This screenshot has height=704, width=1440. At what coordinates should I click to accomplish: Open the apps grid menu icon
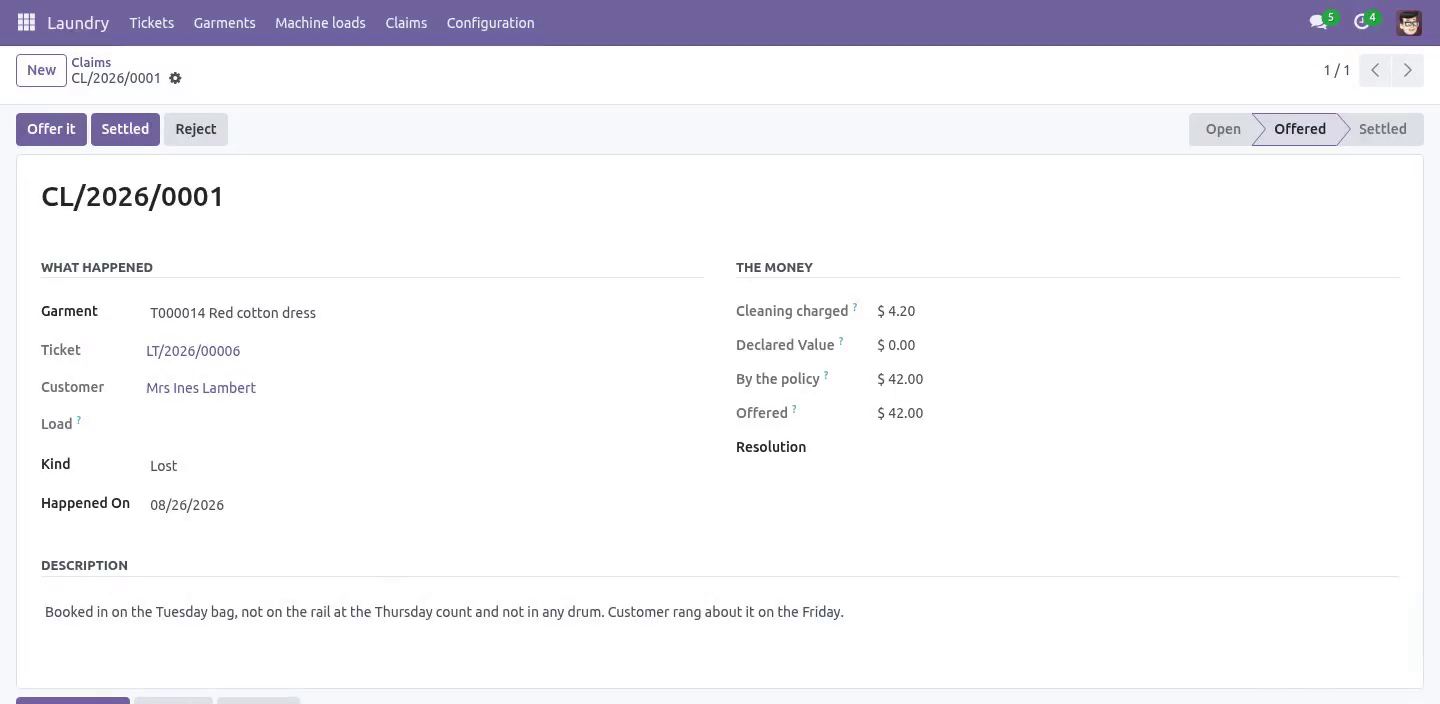pyautogui.click(x=26, y=22)
